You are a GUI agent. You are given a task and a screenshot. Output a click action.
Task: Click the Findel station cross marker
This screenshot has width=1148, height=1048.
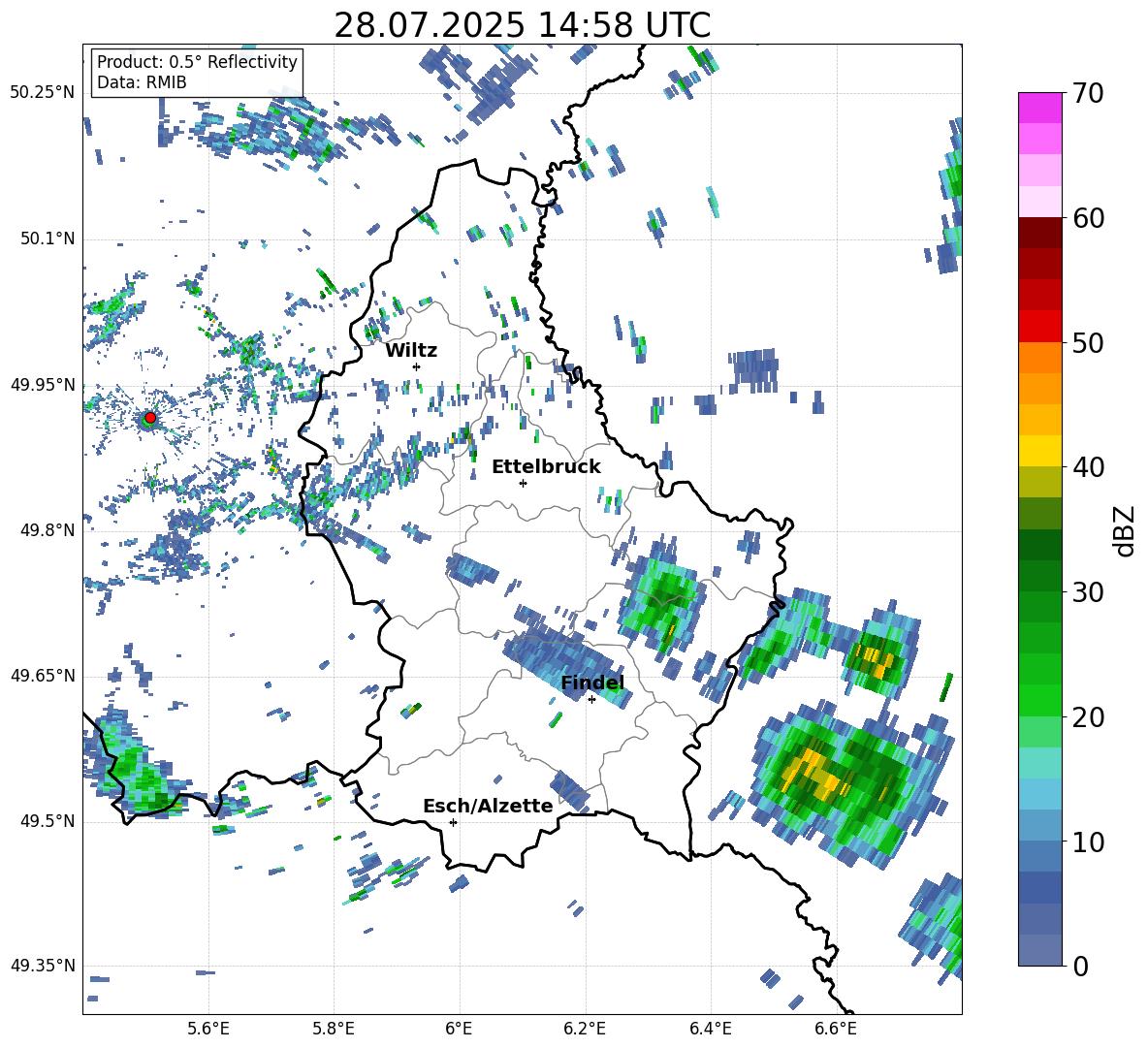click(591, 700)
